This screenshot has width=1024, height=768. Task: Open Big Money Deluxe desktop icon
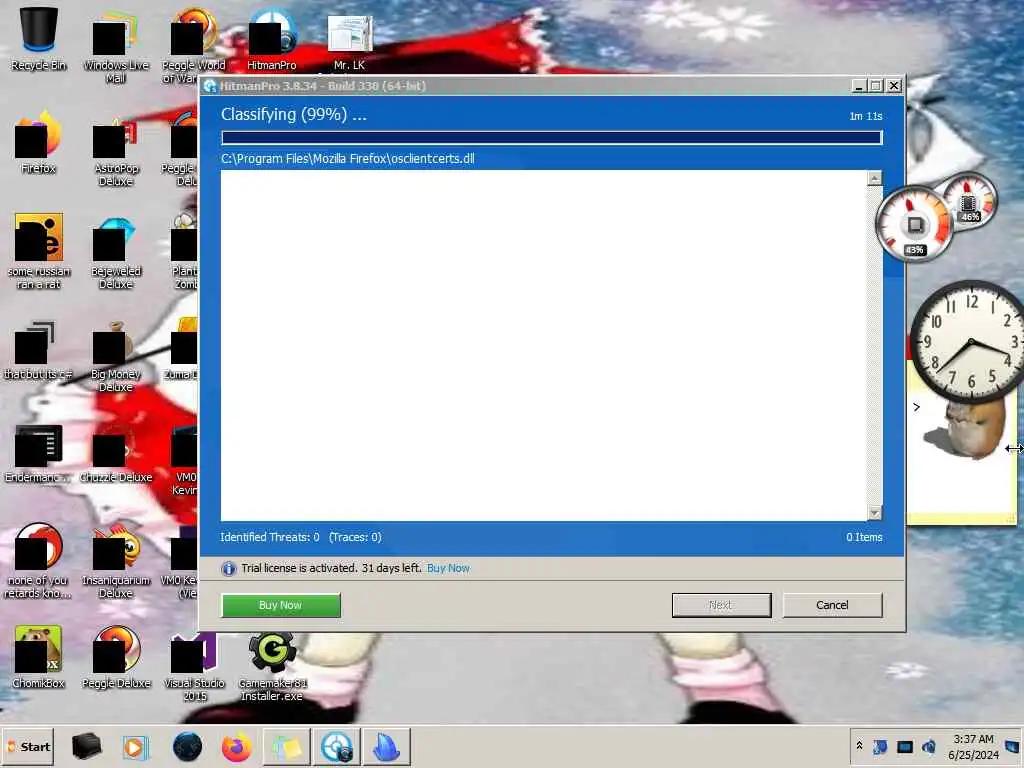(x=116, y=357)
